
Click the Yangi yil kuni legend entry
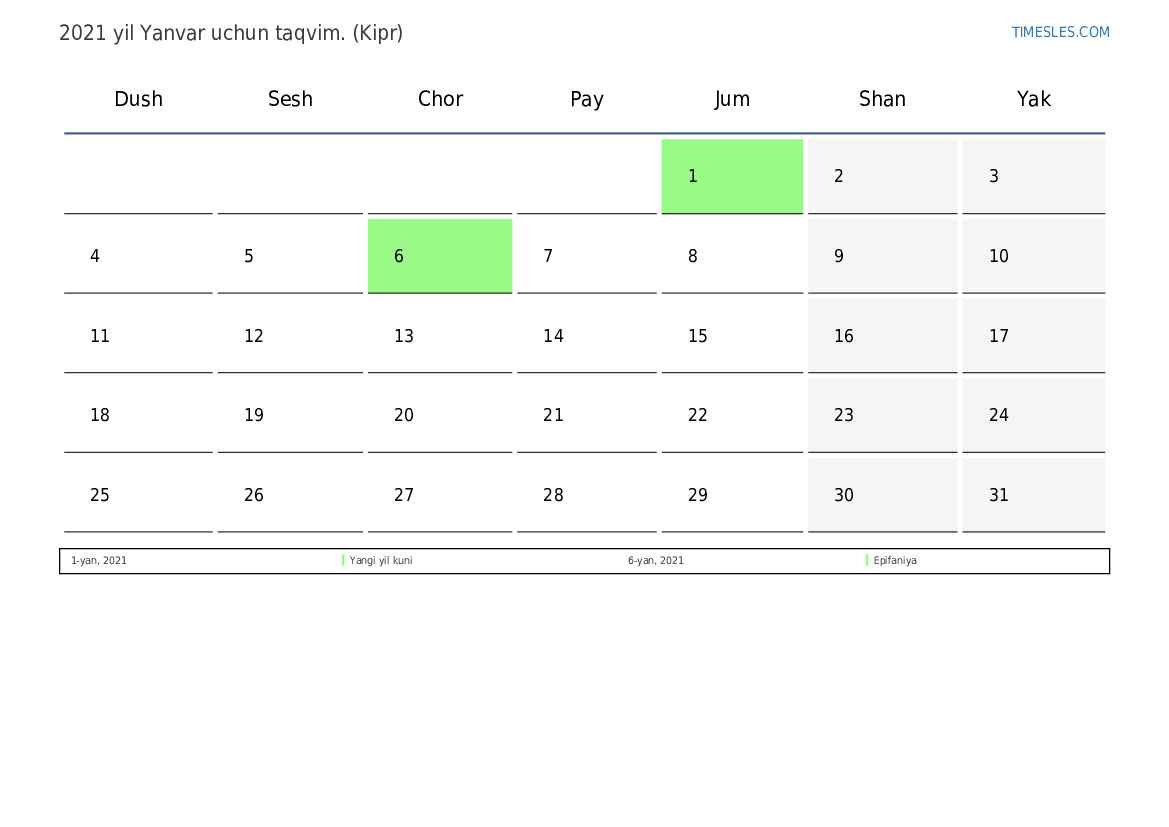coord(380,561)
